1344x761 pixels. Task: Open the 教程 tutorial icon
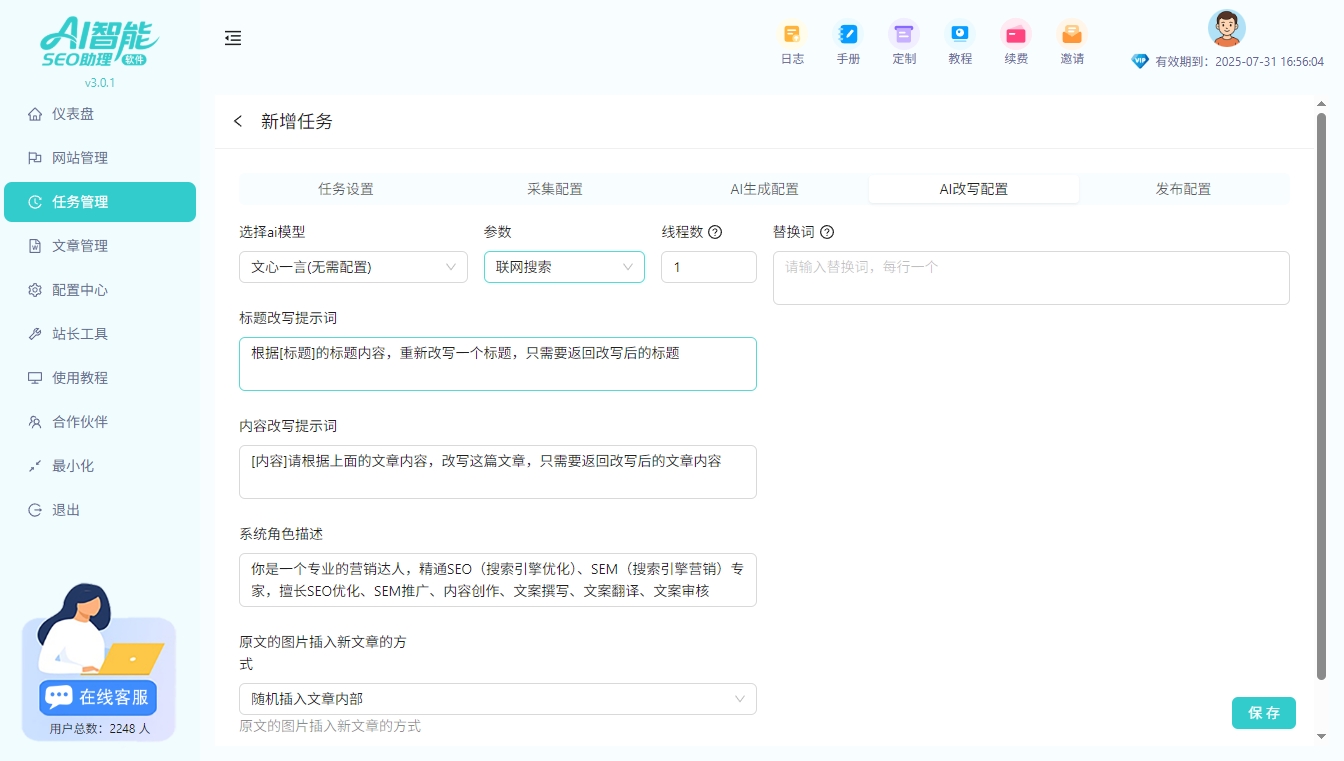[x=959, y=42]
